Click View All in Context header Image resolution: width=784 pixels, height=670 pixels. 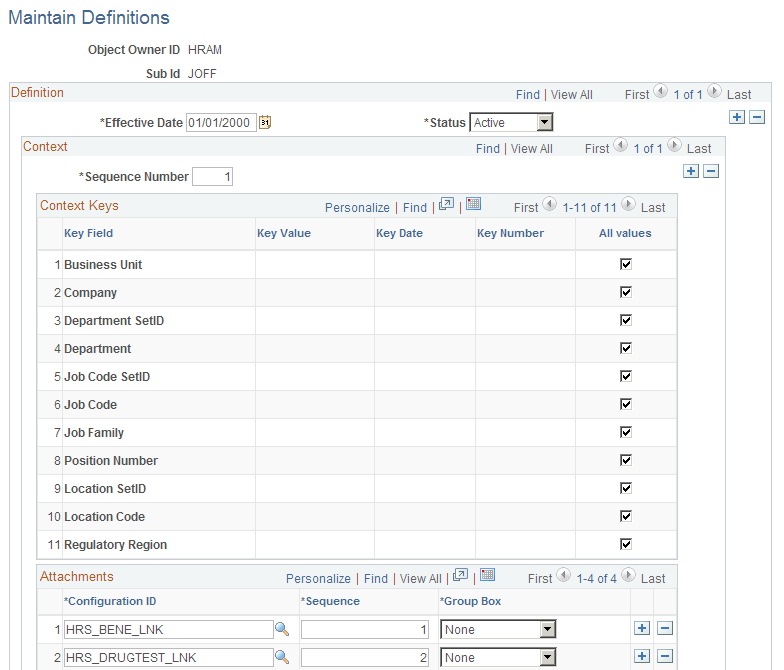(532, 149)
